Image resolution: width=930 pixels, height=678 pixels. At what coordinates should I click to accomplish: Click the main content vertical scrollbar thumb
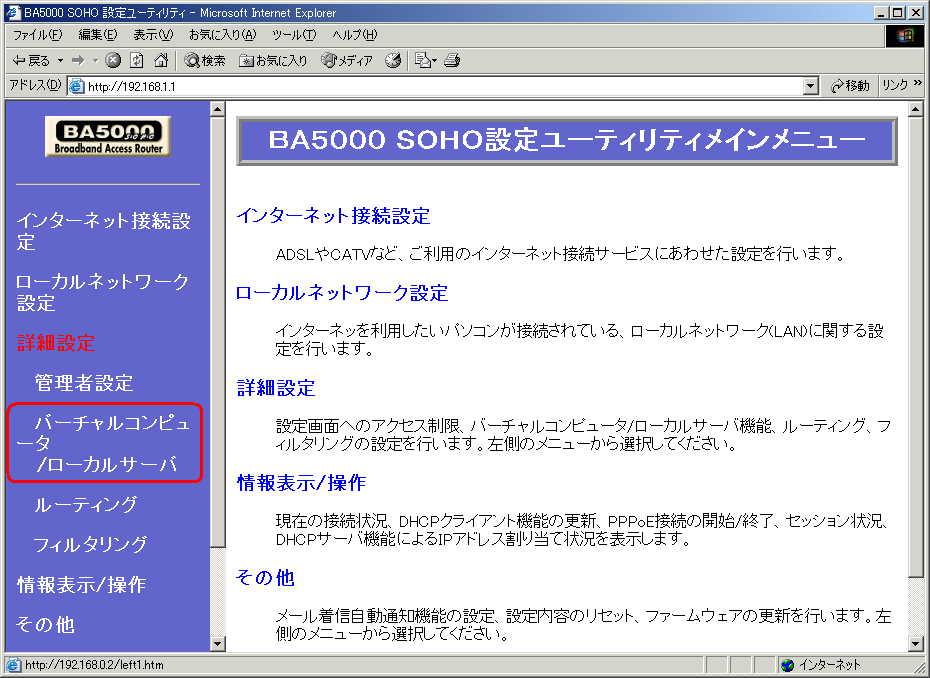[916, 346]
